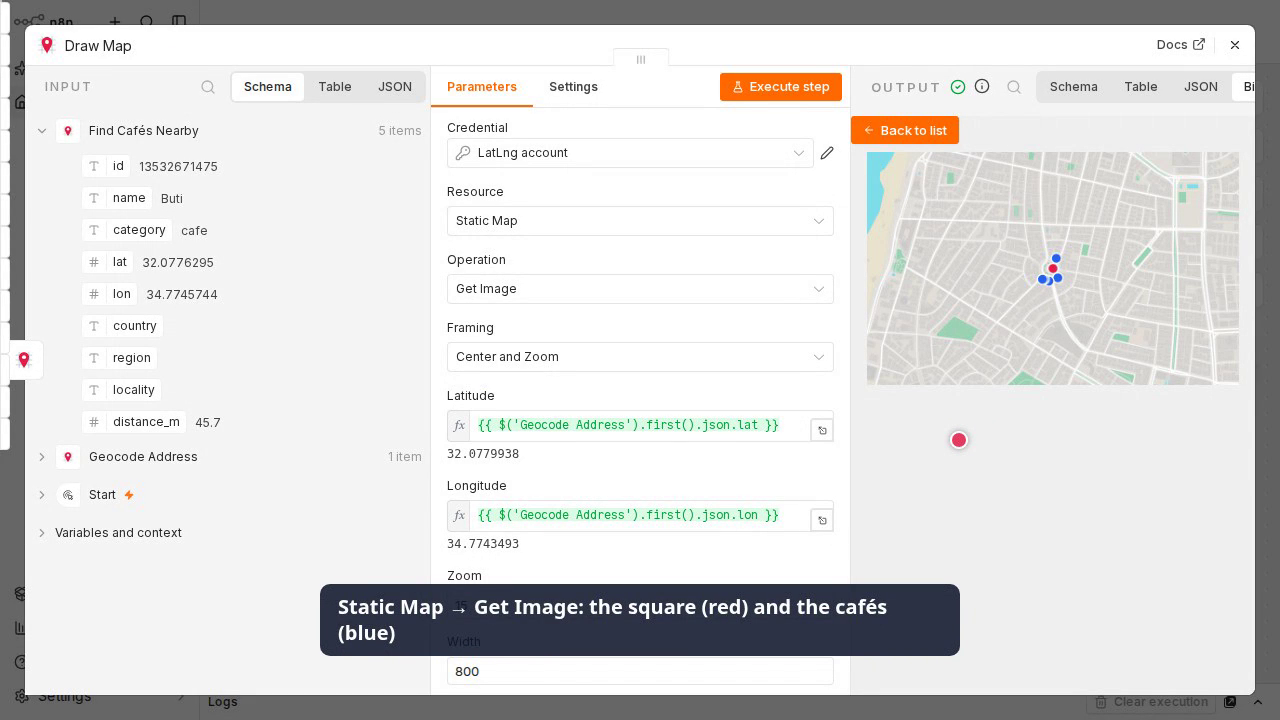Viewport: 1280px width, 720px height.
Task: Select Table view in the INPUT panel
Action: [335, 87]
